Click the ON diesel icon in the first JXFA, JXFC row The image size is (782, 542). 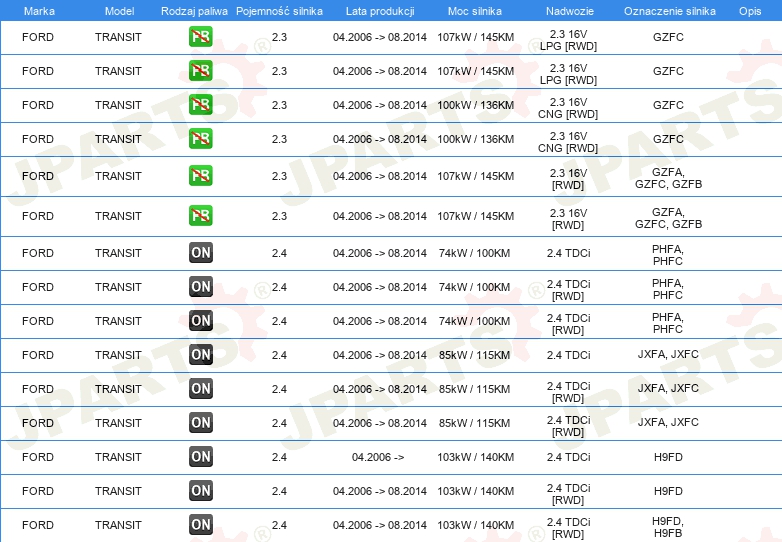(x=200, y=355)
